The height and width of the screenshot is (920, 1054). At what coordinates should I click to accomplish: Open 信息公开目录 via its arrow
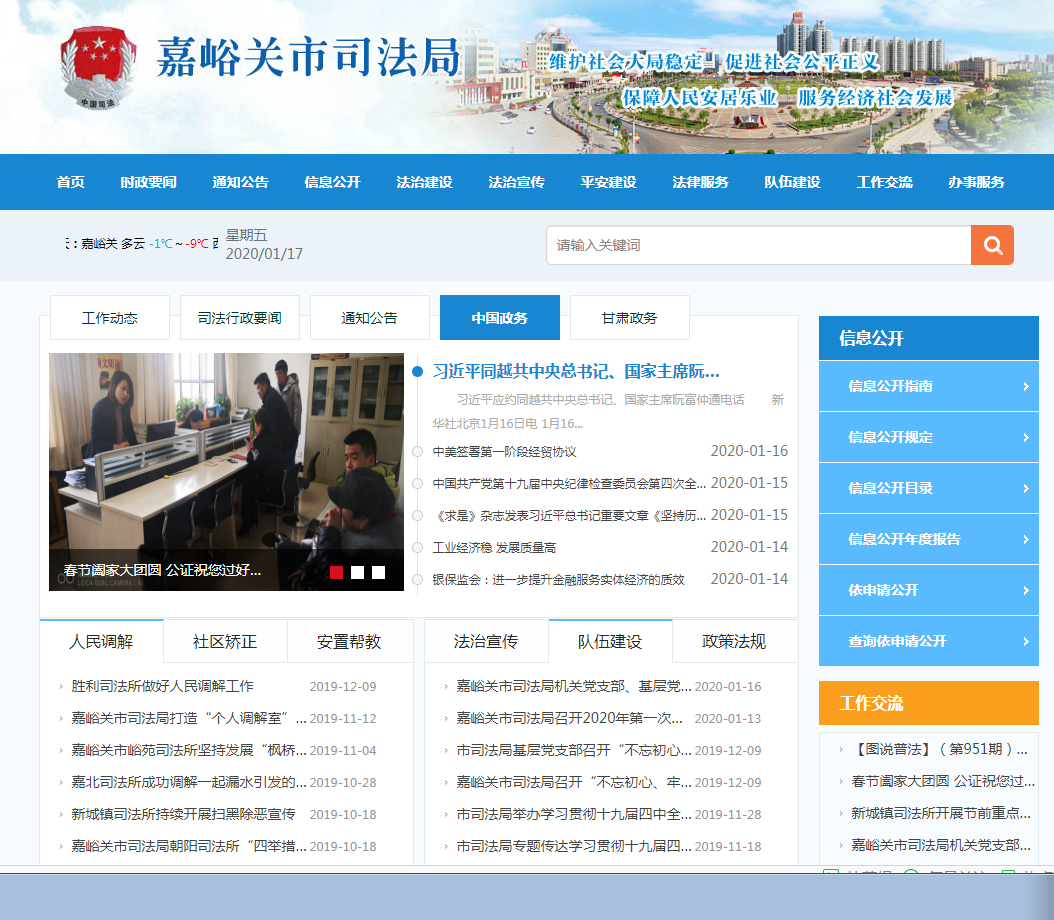(1026, 488)
